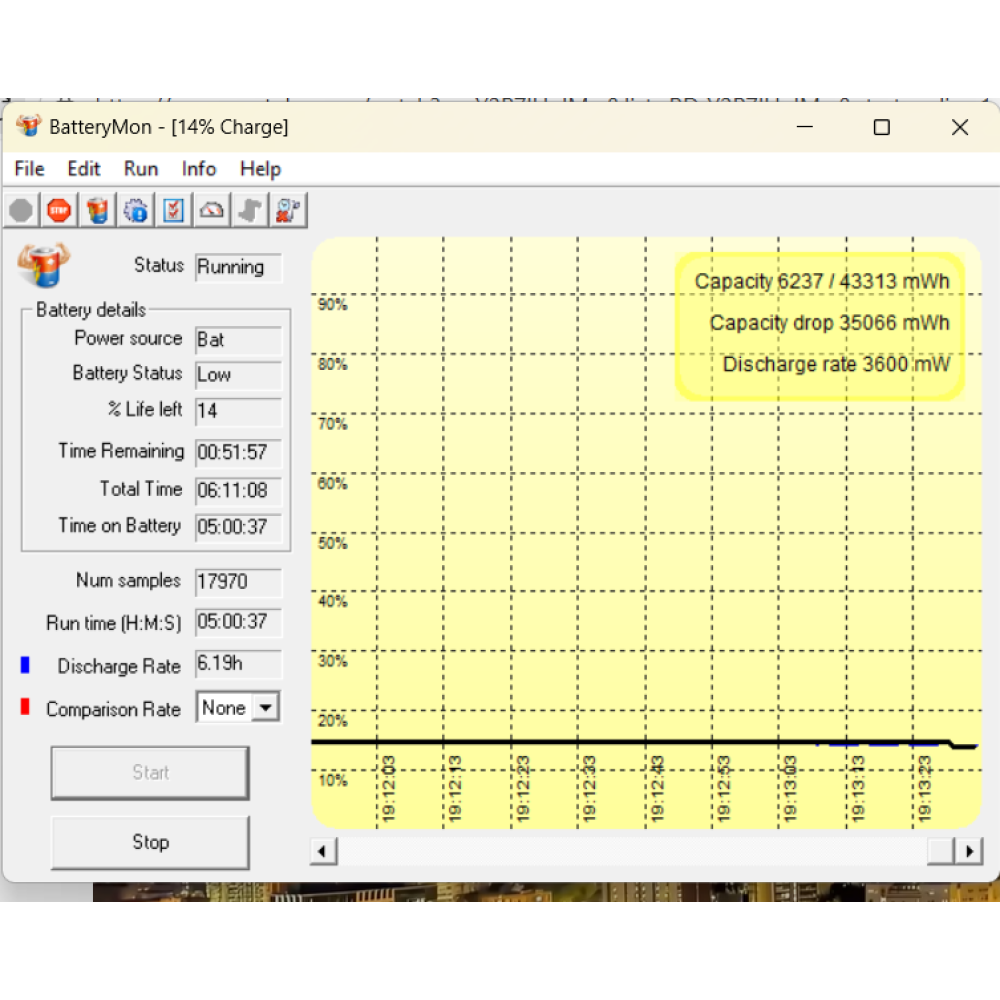Click the checklist toolbar icon
This screenshot has width=1000, height=1000.
[x=174, y=210]
